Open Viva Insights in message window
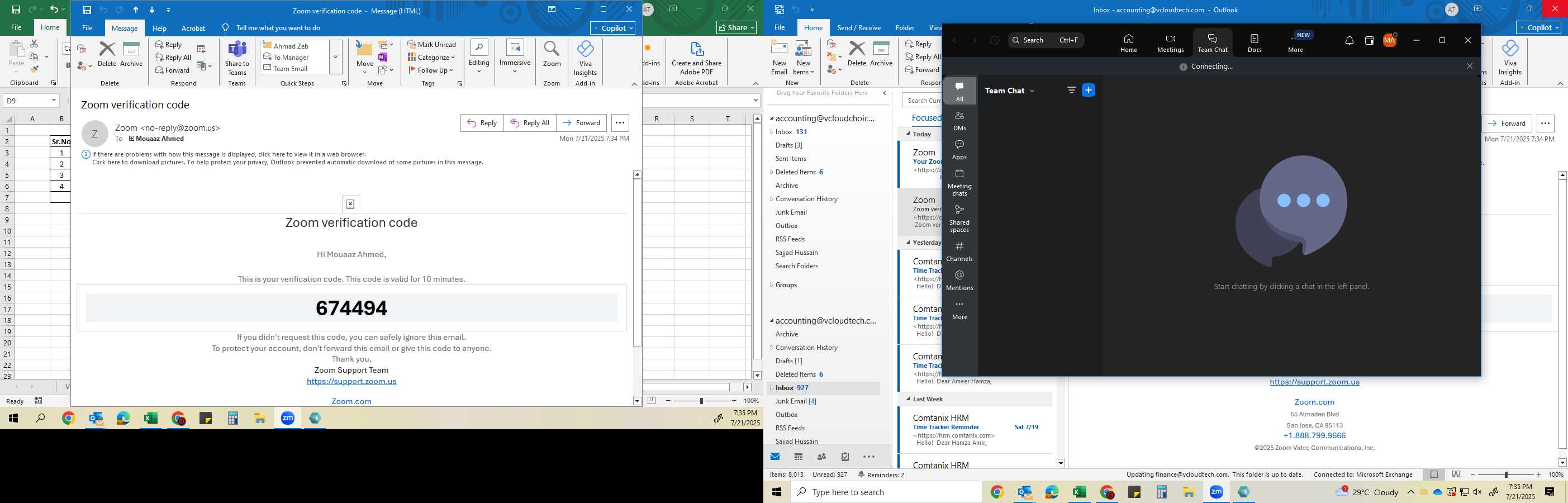The height and width of the screenshot is (503, 1568). (585, 59)
